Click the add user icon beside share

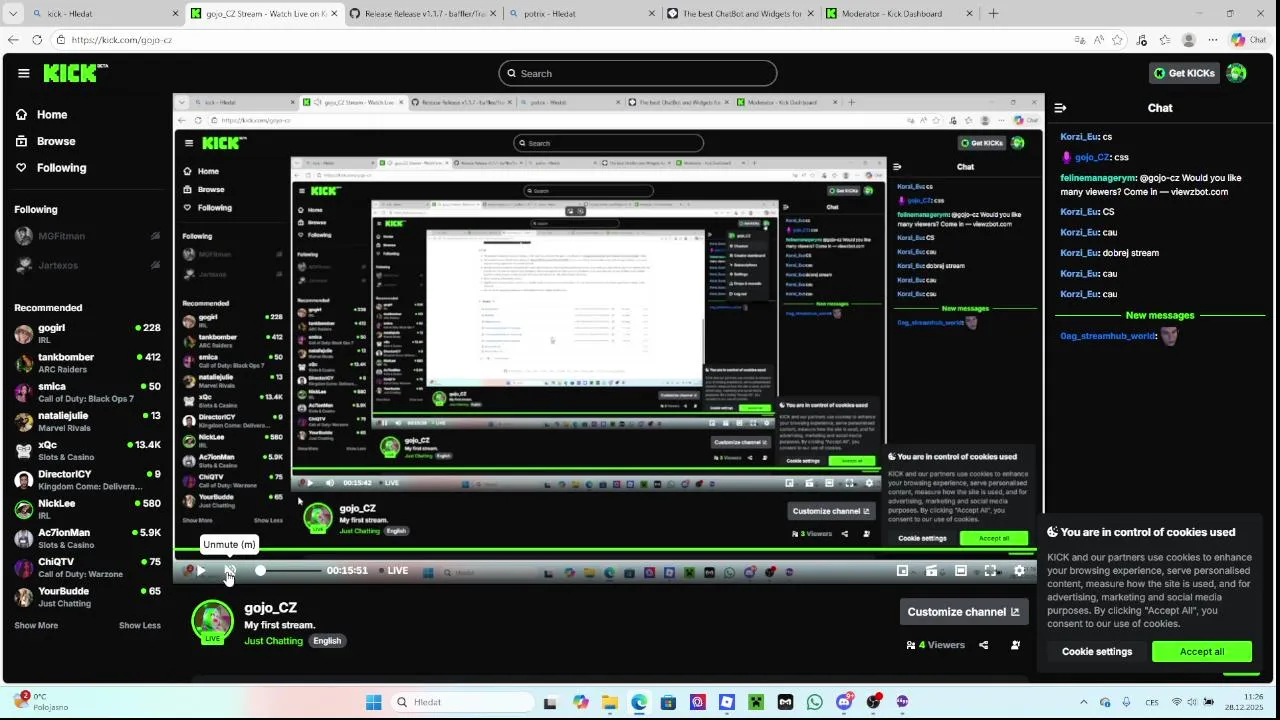tap(1015, 645)
